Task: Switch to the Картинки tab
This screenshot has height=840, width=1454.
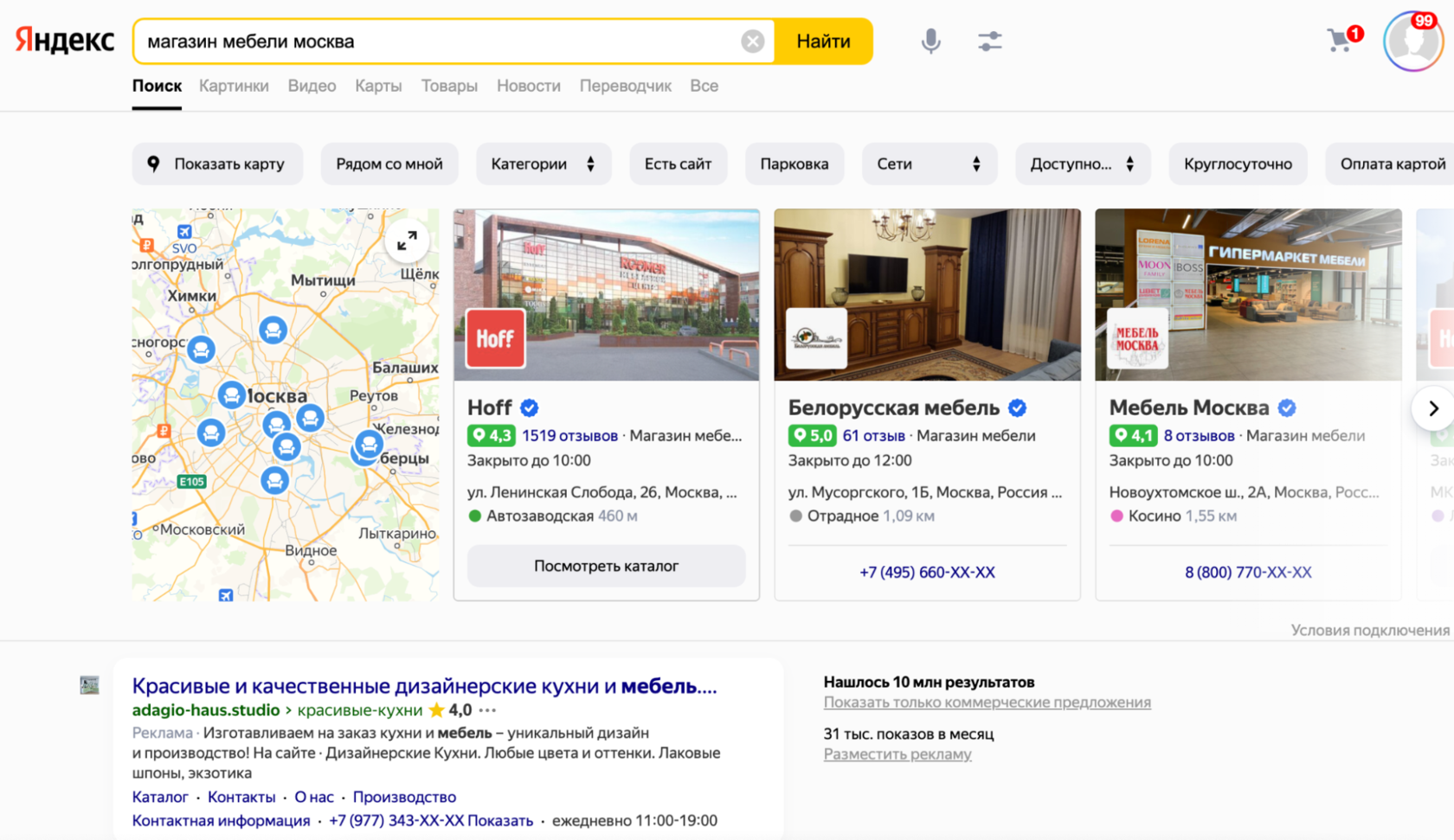Action: coord(234,86)
